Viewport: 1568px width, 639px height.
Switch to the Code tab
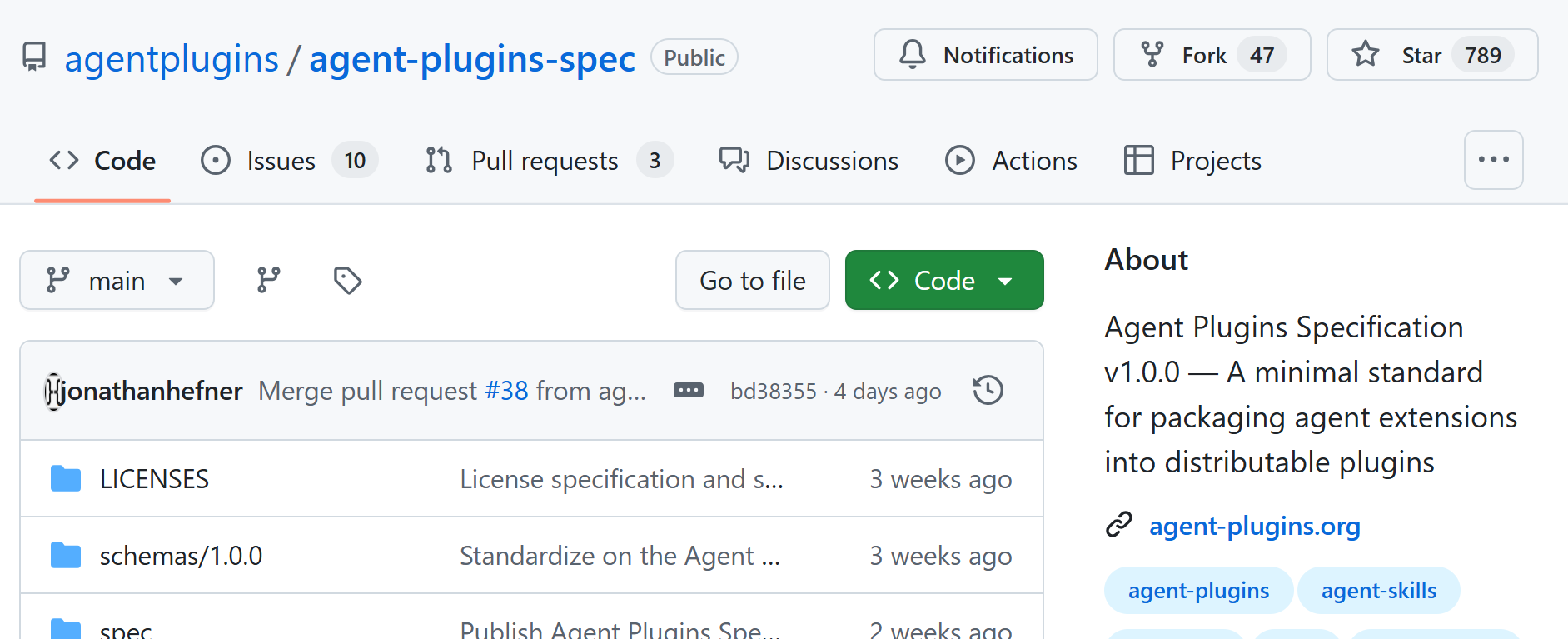(102, 160)
